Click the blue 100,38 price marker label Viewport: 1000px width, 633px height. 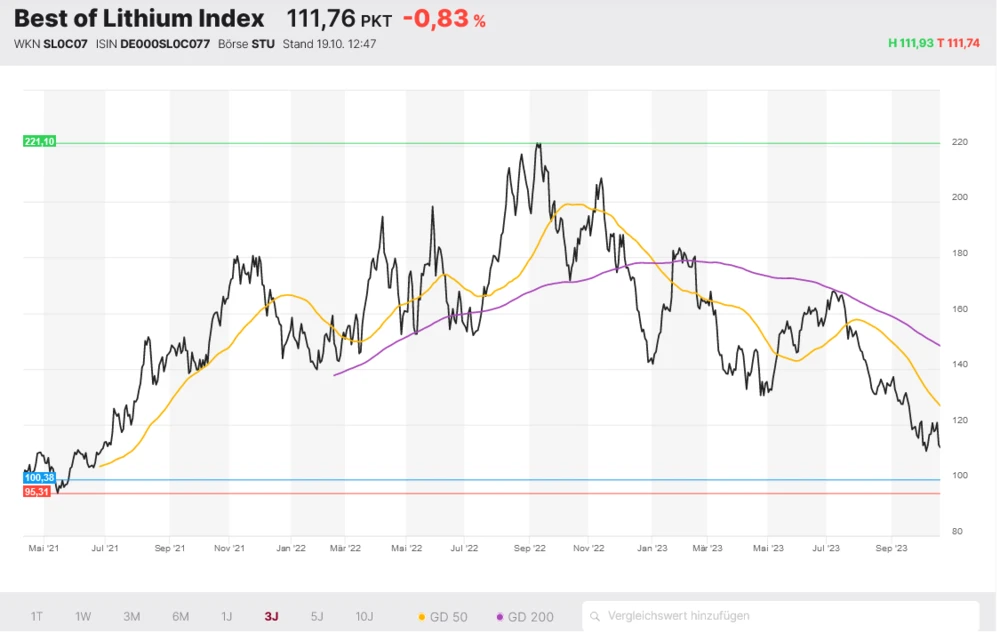click(x=39, y=478)
